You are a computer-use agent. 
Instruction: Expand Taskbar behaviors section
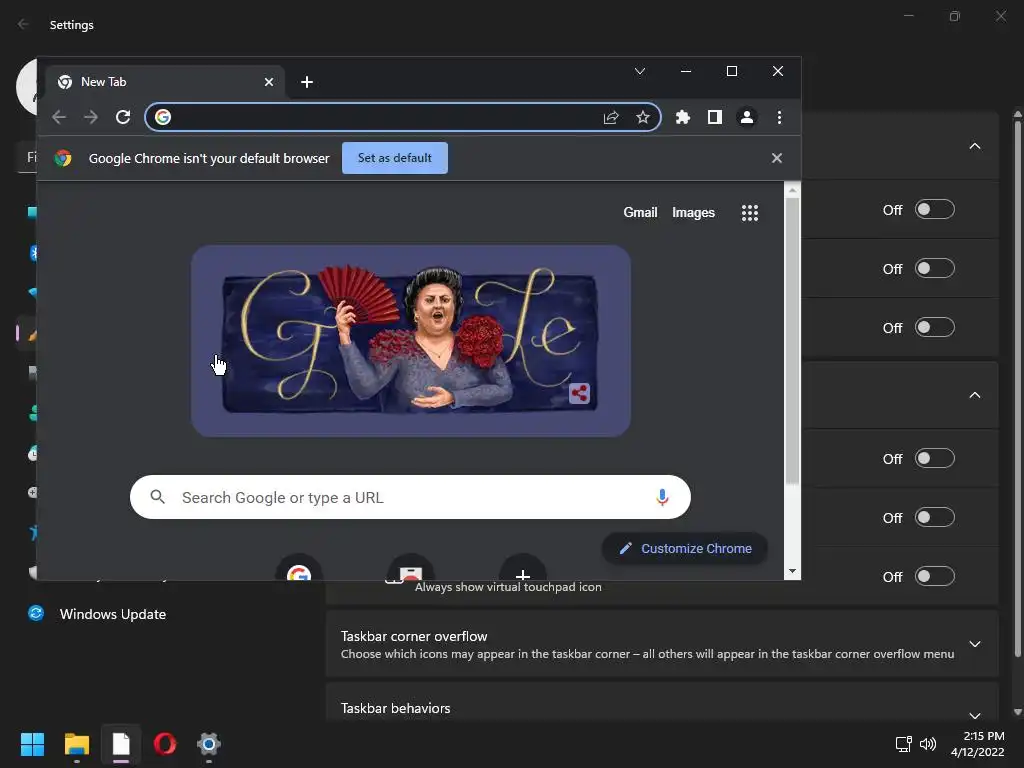pyautogui.click(x=974, y=715)
